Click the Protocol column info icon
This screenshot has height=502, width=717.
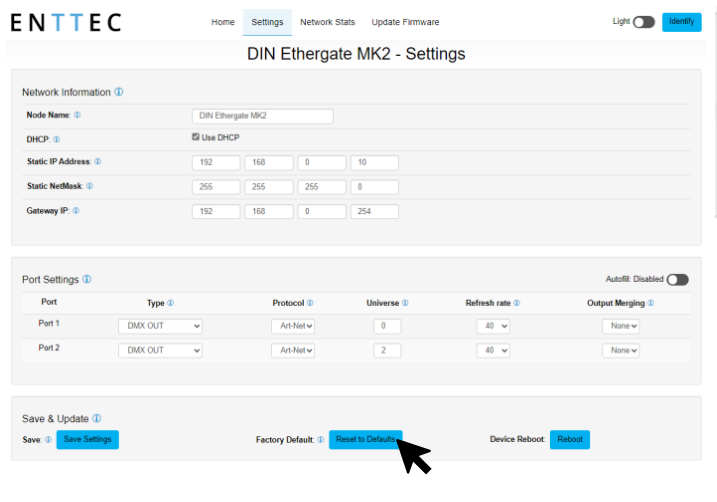310,303
